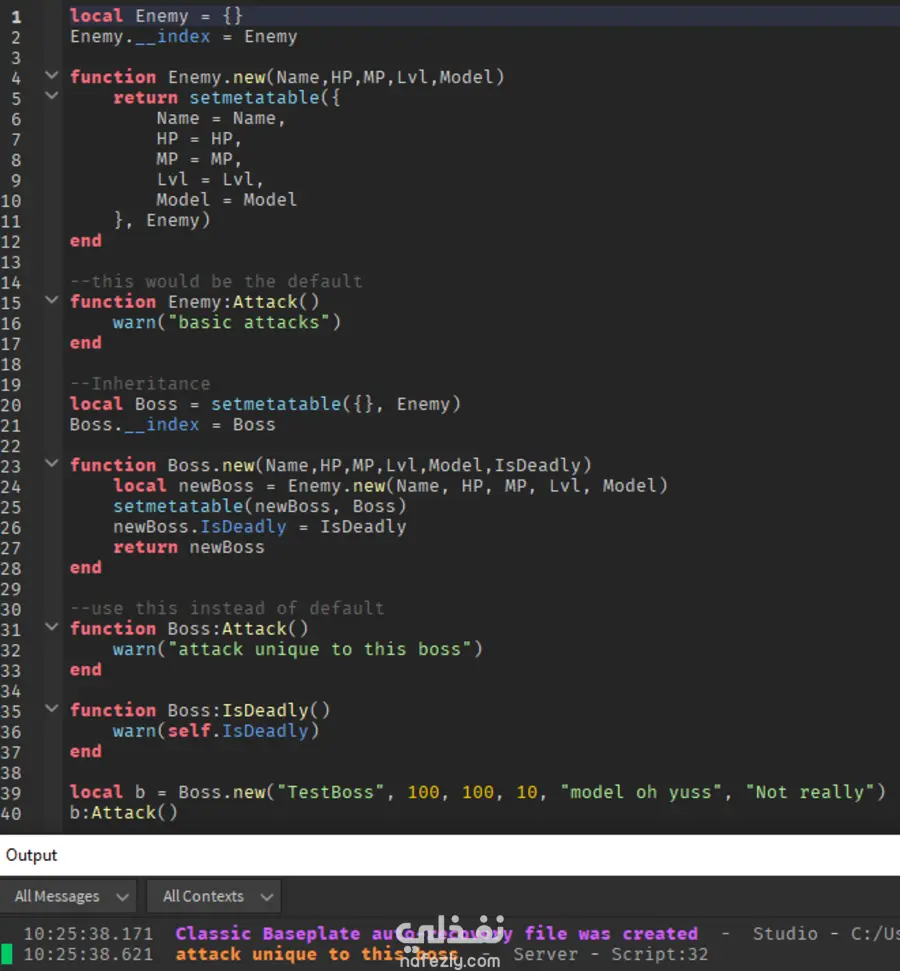900x971 pixels.
Task: Click the Classic Baseplate auto-recovery output message
Action: click(x=436, y=934)
